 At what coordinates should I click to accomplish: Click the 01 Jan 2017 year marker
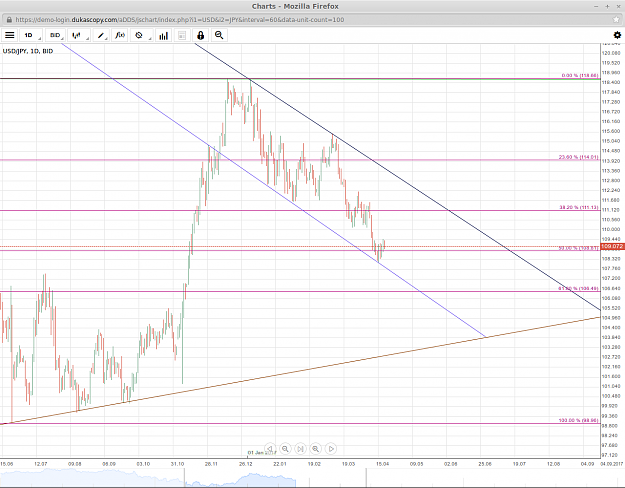pyautogui.click(x=262, y=453)
